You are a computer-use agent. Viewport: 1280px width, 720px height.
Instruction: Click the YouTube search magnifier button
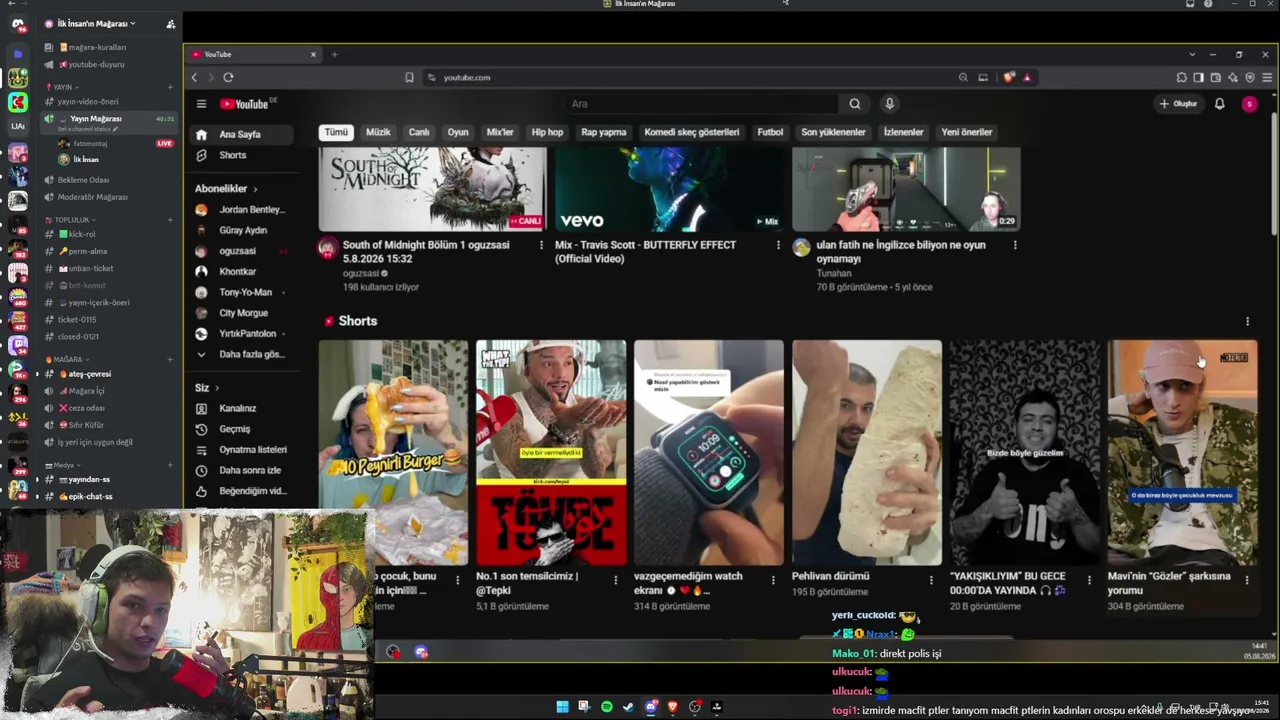pos(855,104)
